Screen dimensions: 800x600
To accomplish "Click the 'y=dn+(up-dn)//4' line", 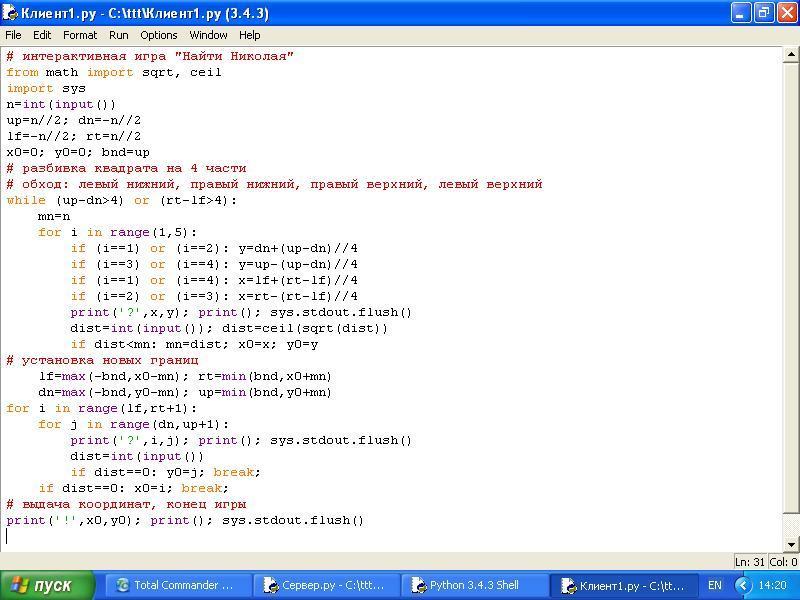I will (214, 248).
